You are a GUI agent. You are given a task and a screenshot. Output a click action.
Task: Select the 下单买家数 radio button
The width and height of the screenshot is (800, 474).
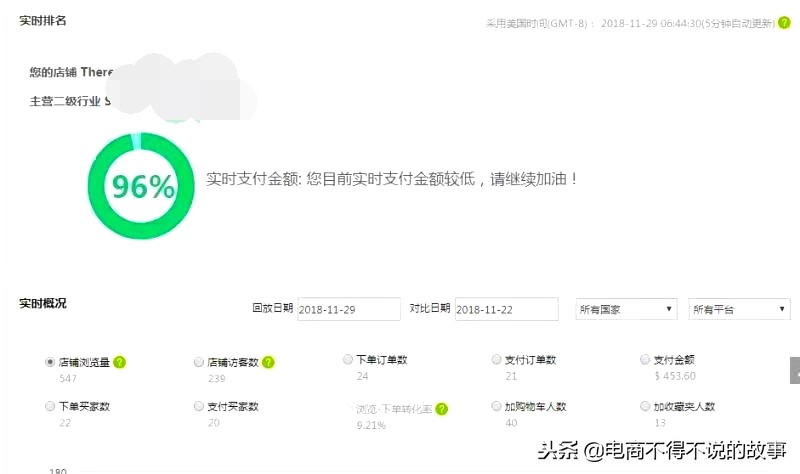49,406
